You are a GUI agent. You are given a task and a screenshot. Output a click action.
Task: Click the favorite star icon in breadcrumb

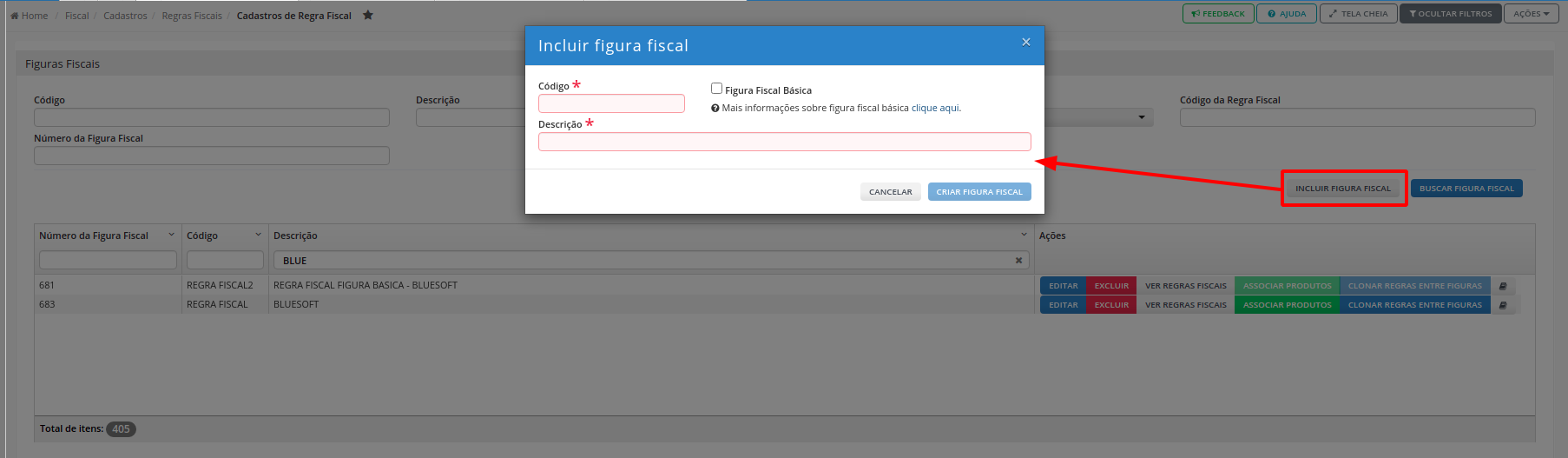coord(368,15)
